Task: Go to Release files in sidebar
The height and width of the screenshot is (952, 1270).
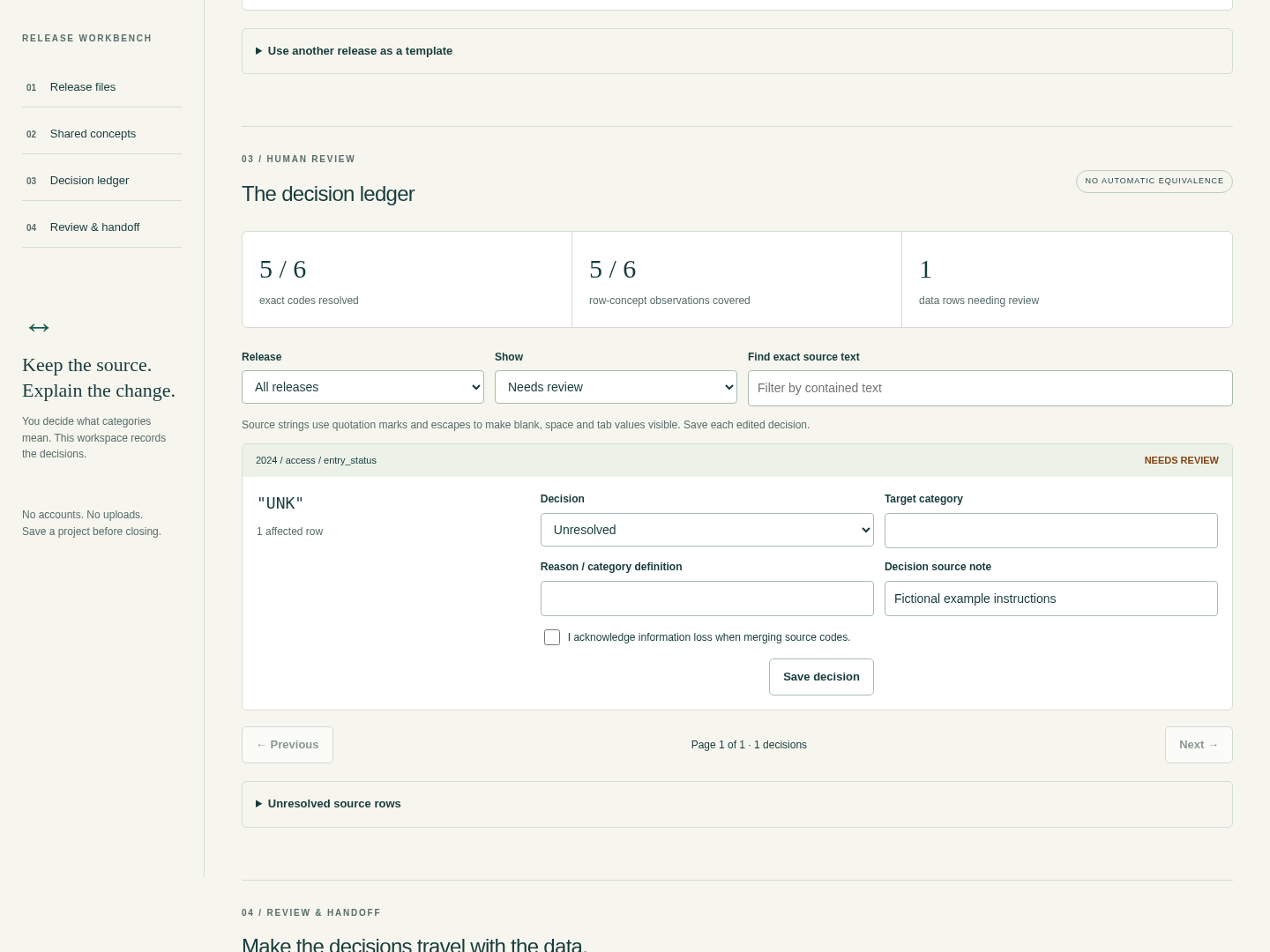Action: pyautogui.click(x=101, y=87)
